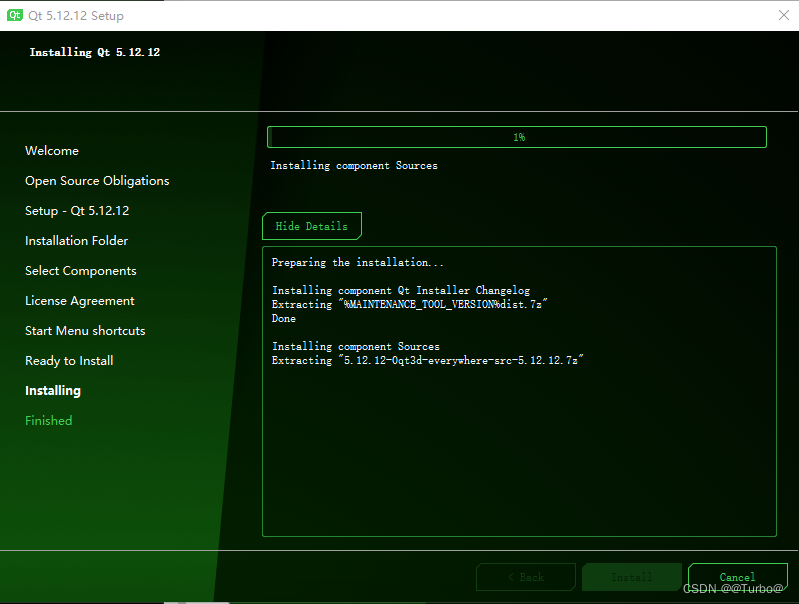Select the License Agreement step

pos(79,301)
